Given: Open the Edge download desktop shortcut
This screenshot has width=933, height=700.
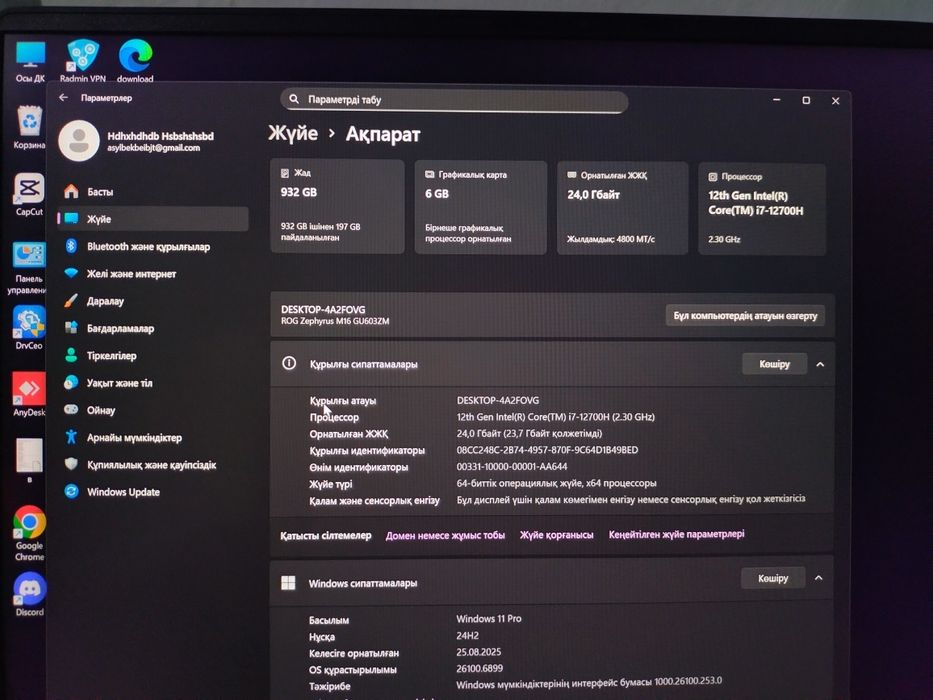Looking at the screenshot, I should (135, 60).
